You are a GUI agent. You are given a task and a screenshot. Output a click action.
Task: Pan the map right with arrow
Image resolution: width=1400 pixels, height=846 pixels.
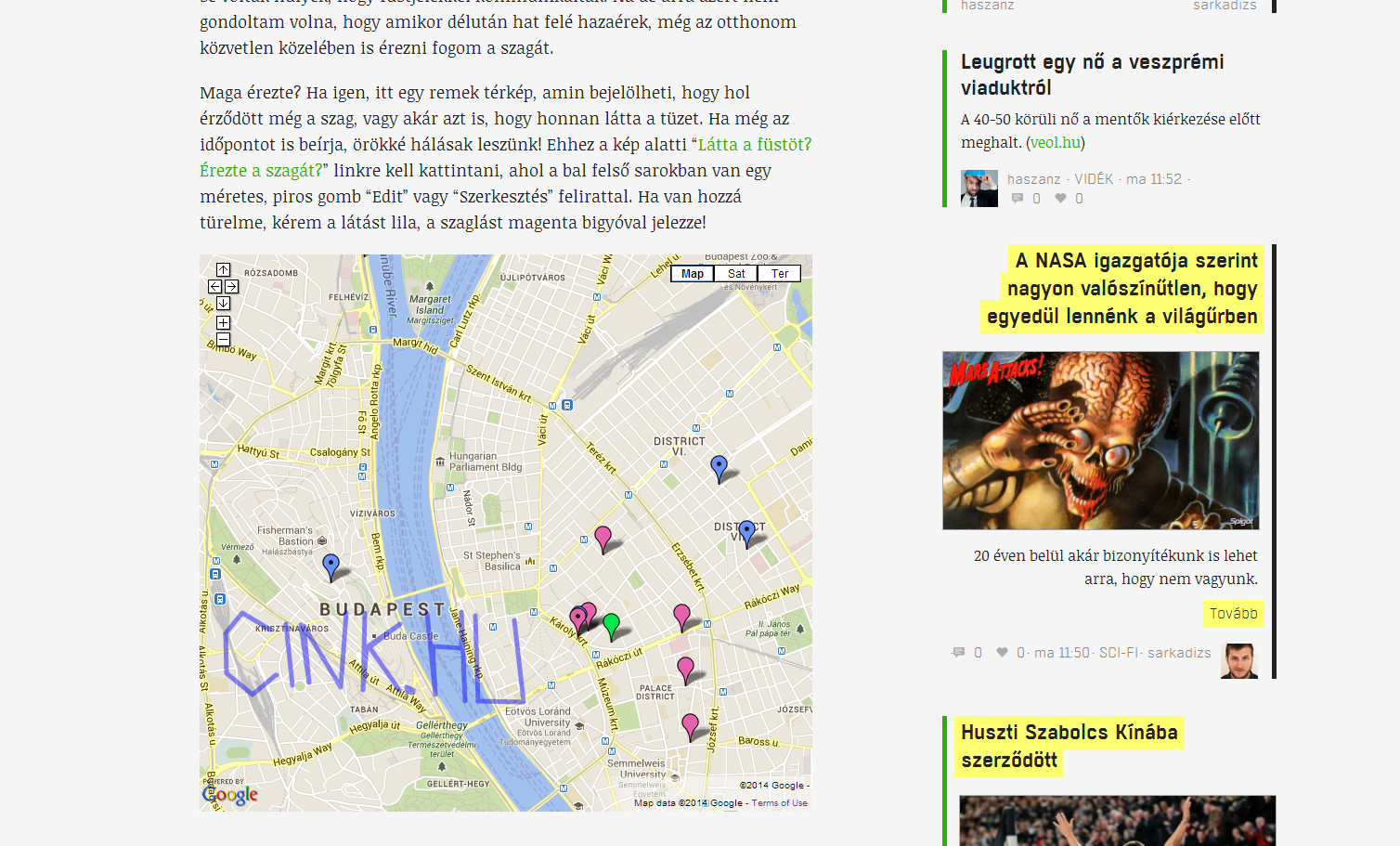click(232, 287)
